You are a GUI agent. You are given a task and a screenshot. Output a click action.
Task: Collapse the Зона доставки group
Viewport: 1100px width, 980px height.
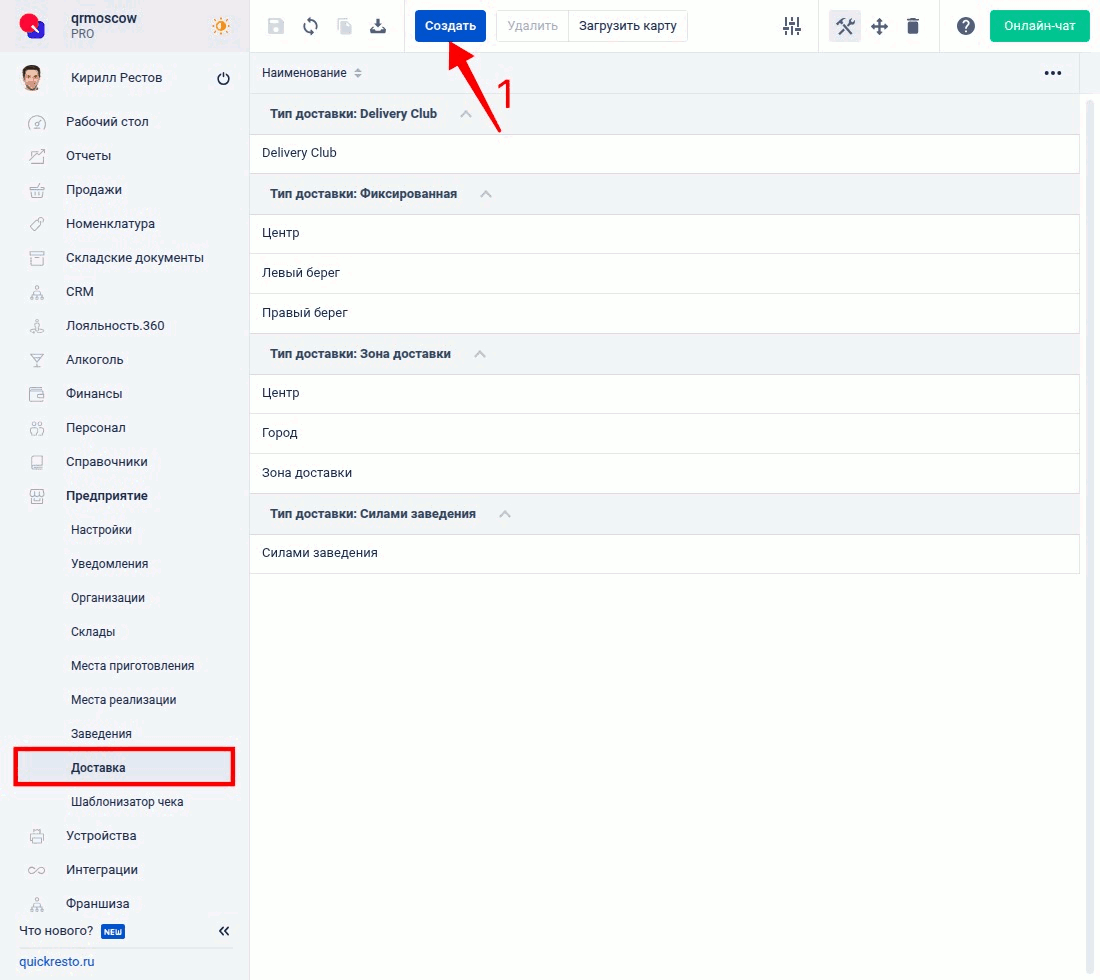(x=480, y=354)
